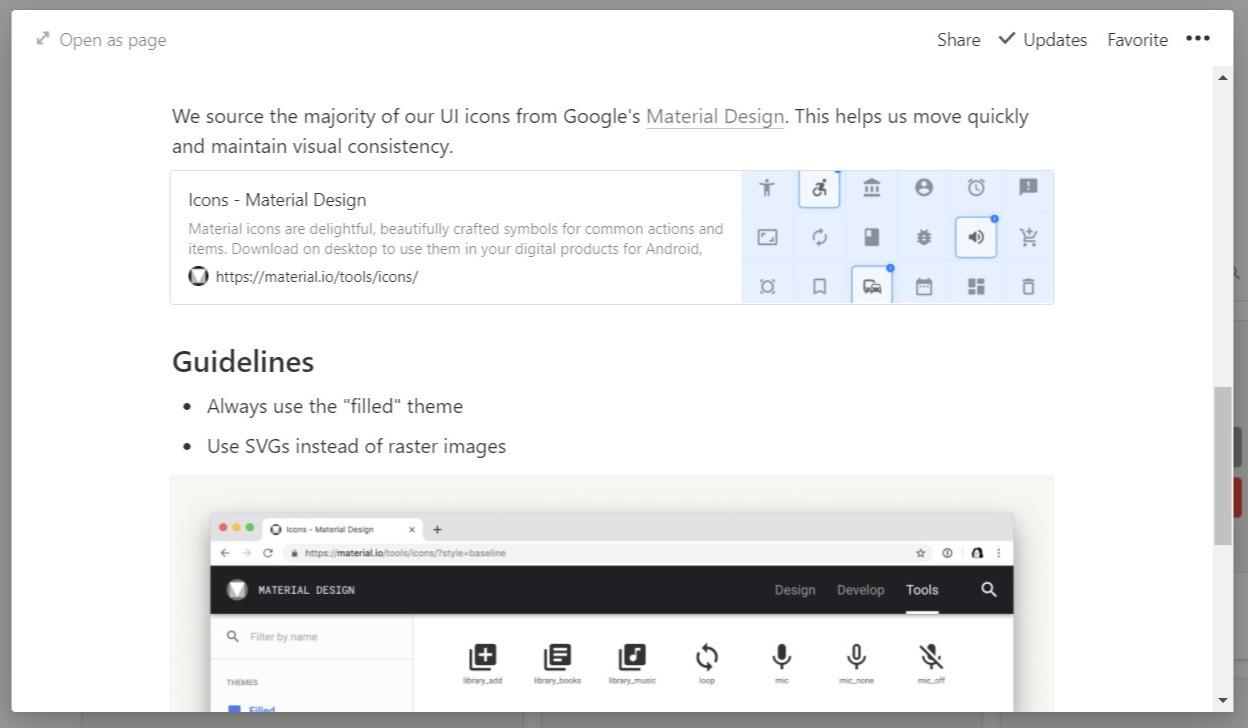Click the volume speaker icon in bookmark preview
Viewport: 1248px width, 728px height.
(976, 237)
